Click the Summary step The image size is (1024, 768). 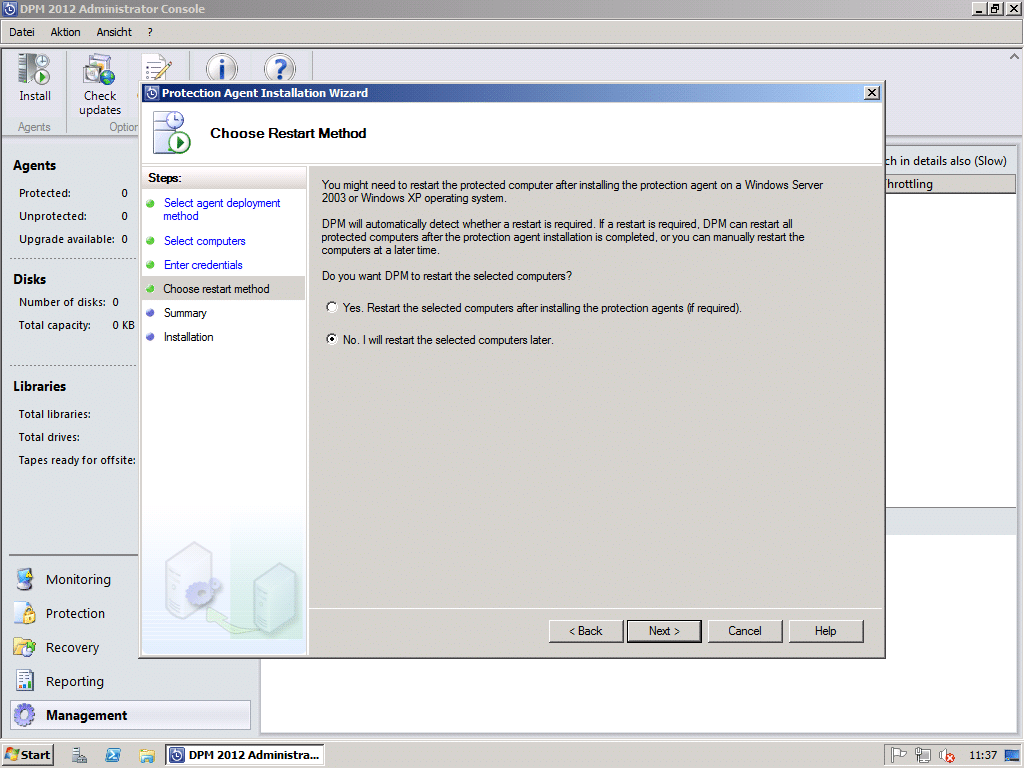click(x=185, y=313)
